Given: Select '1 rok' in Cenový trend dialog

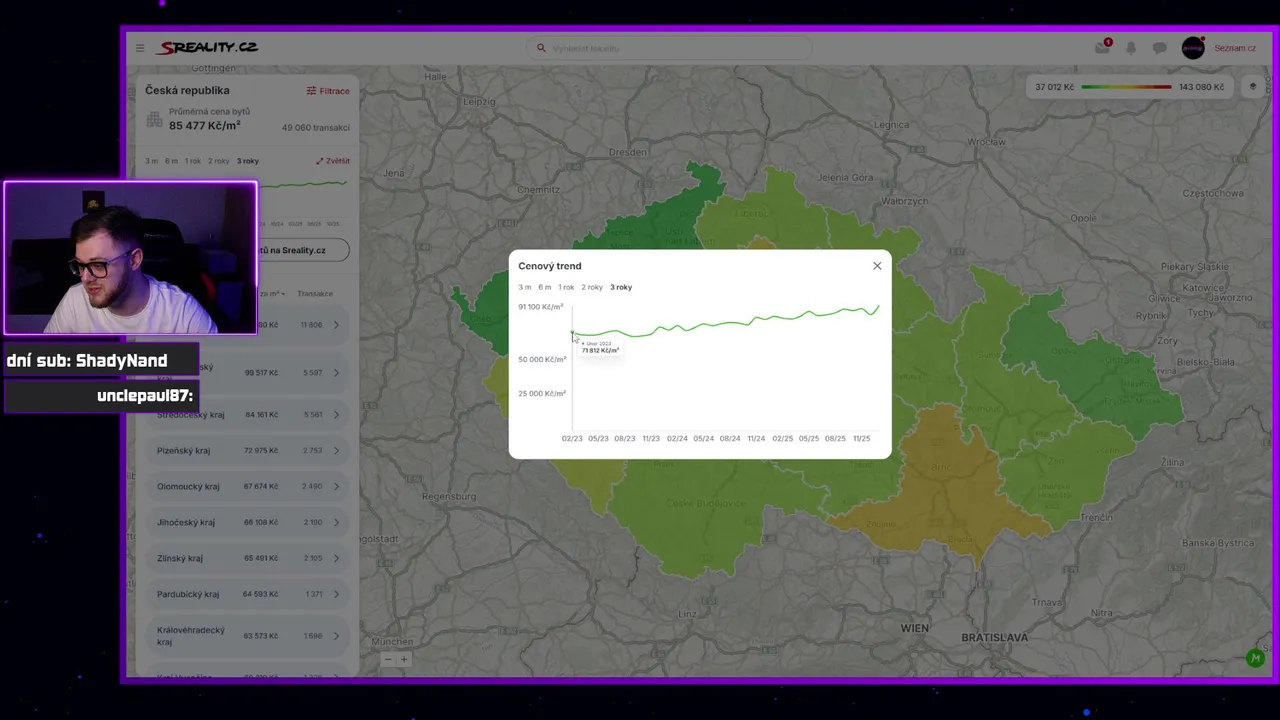Looking at the screenshot, I should point(566,287).
